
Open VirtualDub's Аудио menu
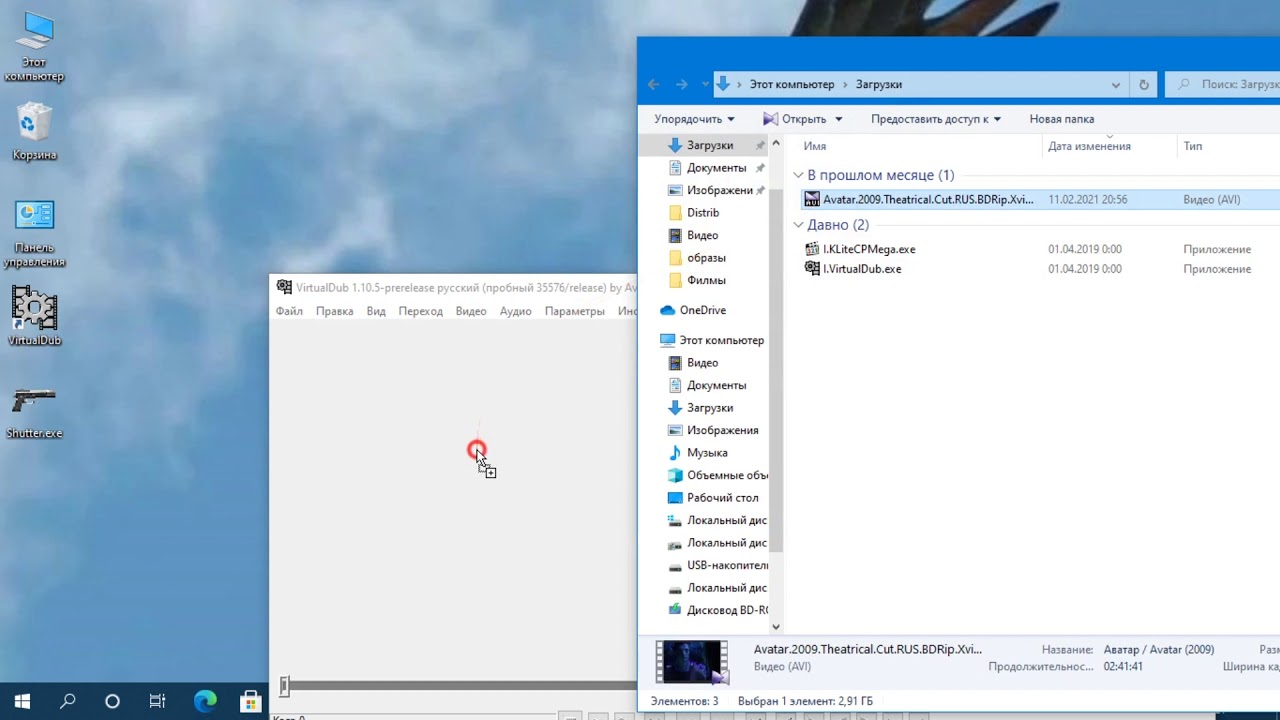tap(515, 311)
